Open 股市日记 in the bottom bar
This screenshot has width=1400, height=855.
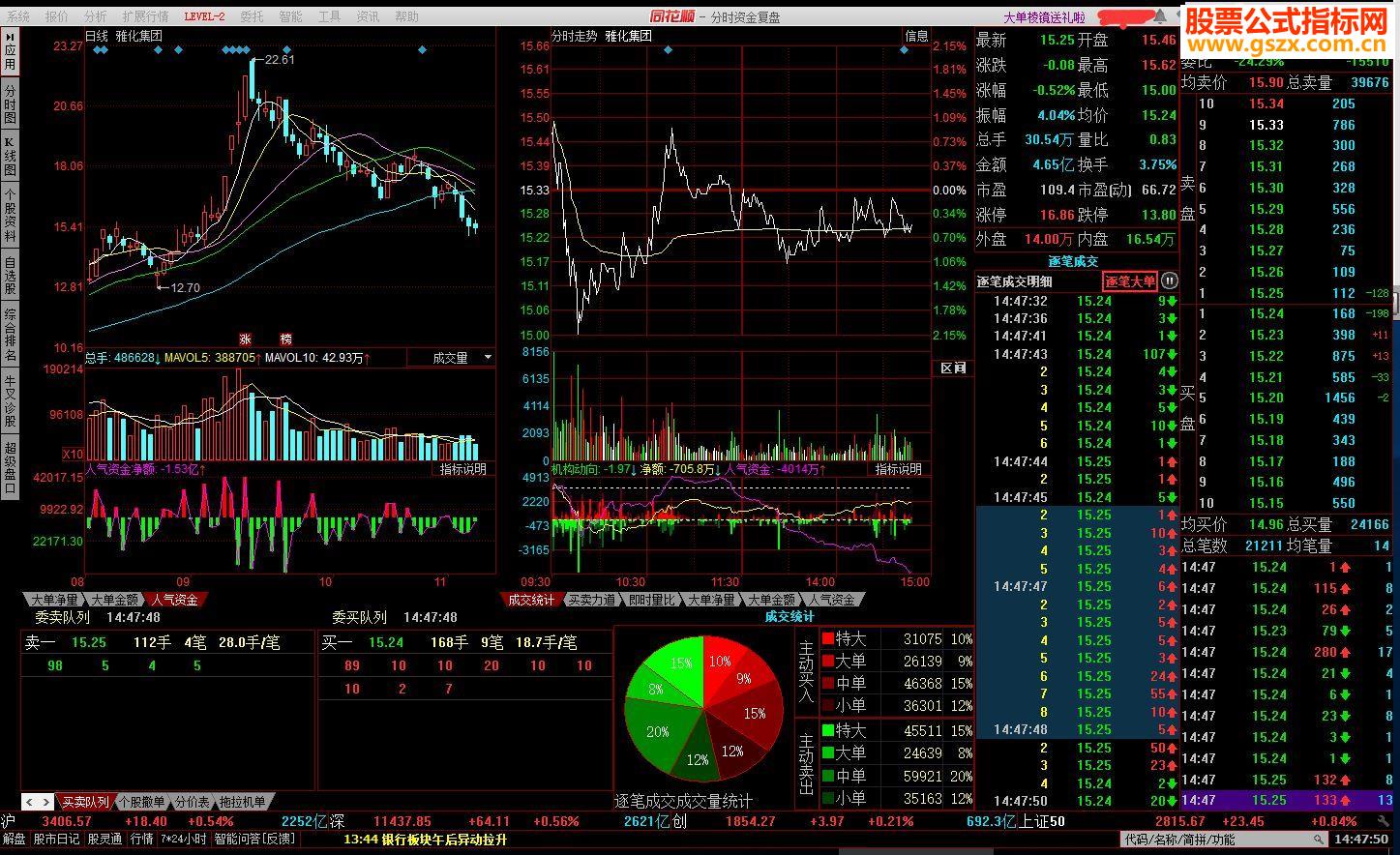(x=57, y=839)
